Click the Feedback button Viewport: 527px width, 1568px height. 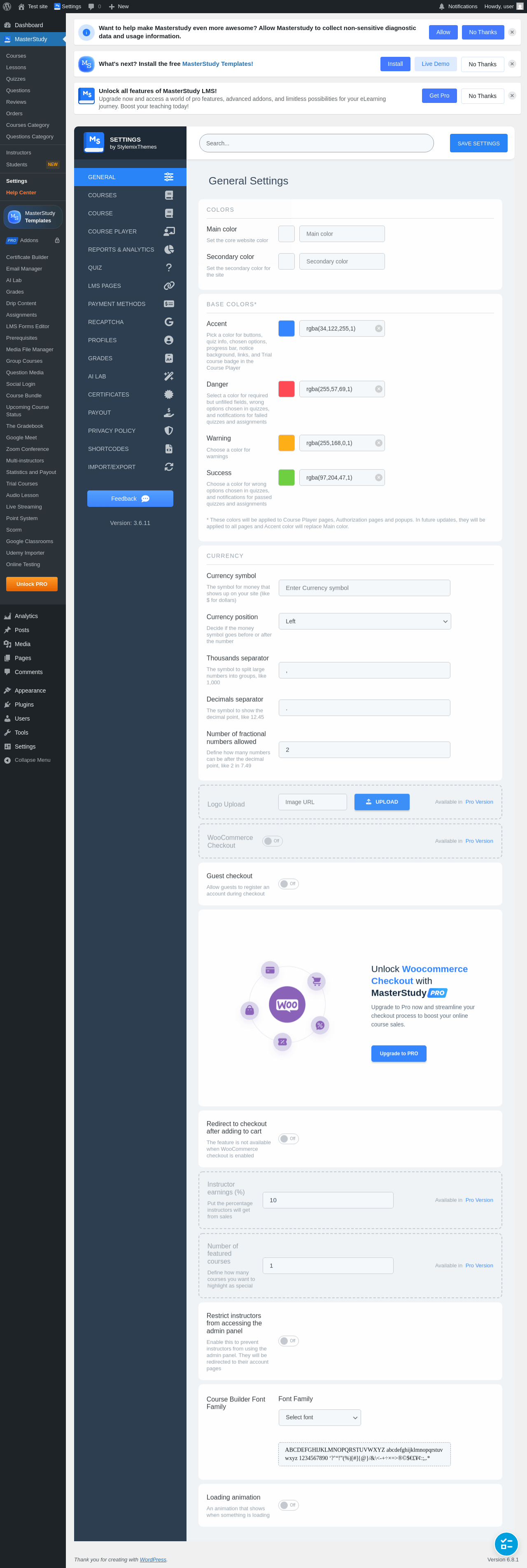[130, 499]
